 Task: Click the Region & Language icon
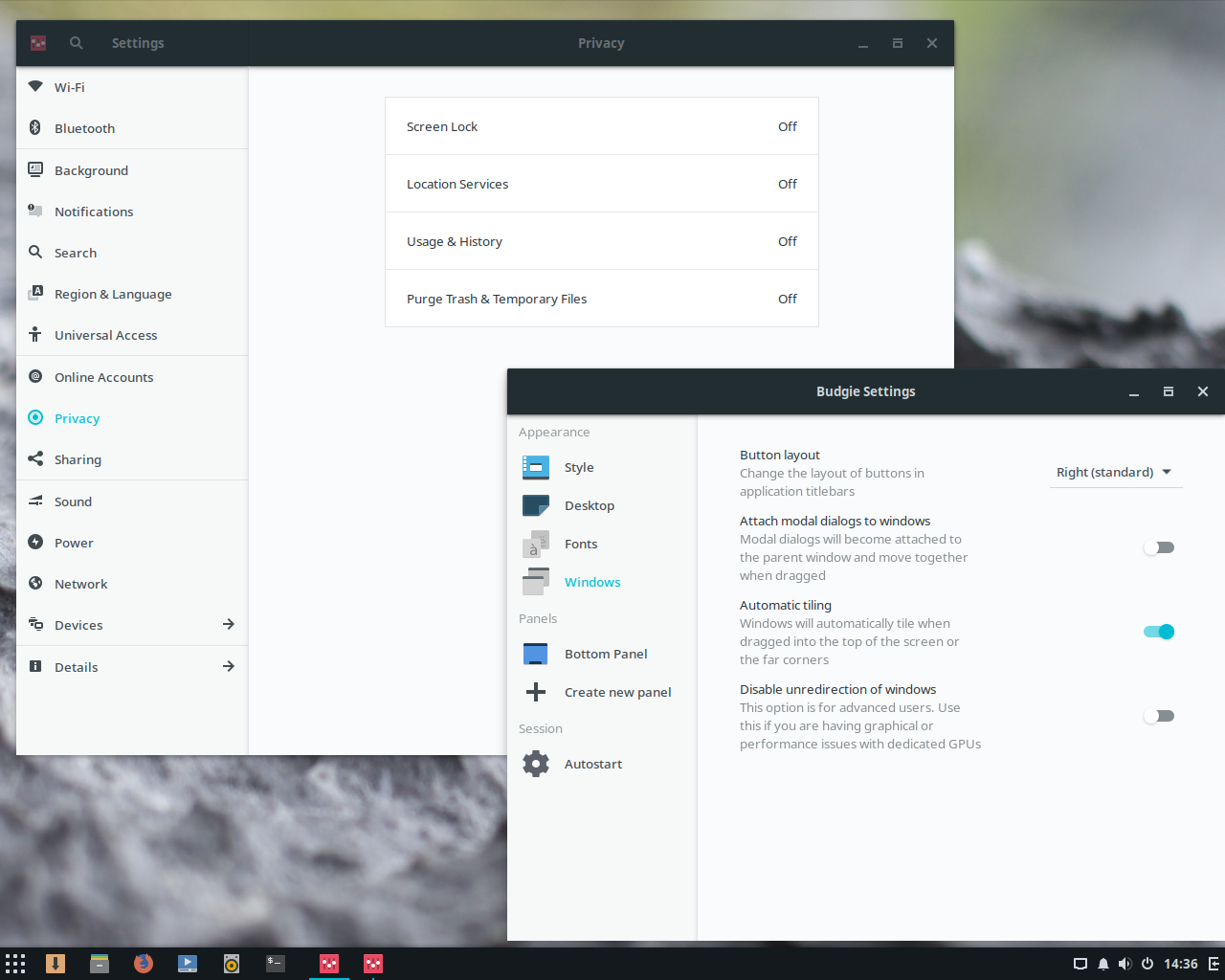coord(35,293)
